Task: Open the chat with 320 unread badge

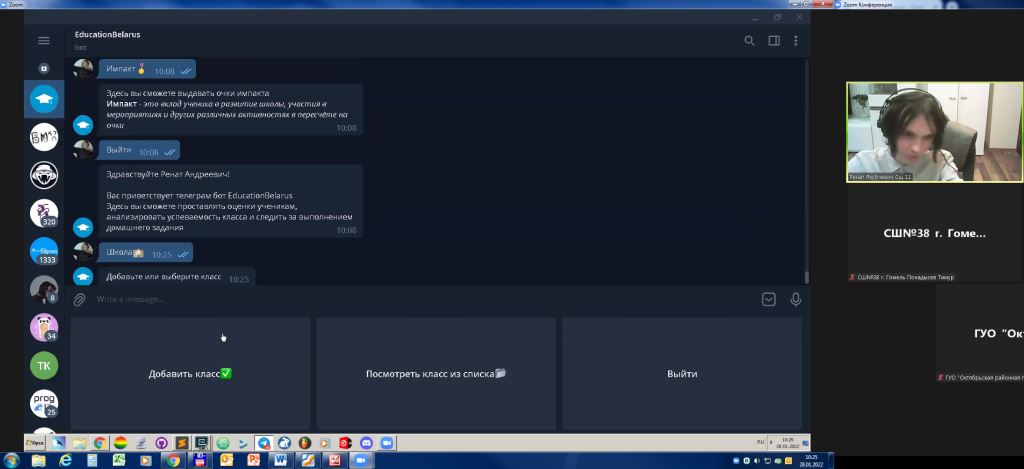Action: 44,212
